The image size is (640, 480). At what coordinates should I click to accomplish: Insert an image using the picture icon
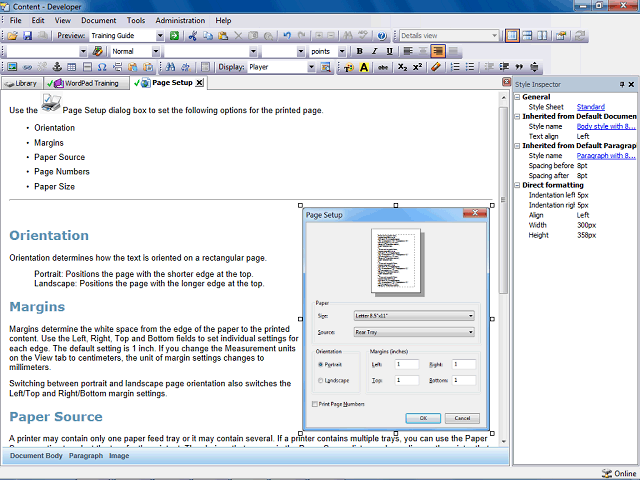(x=12, y=67)
